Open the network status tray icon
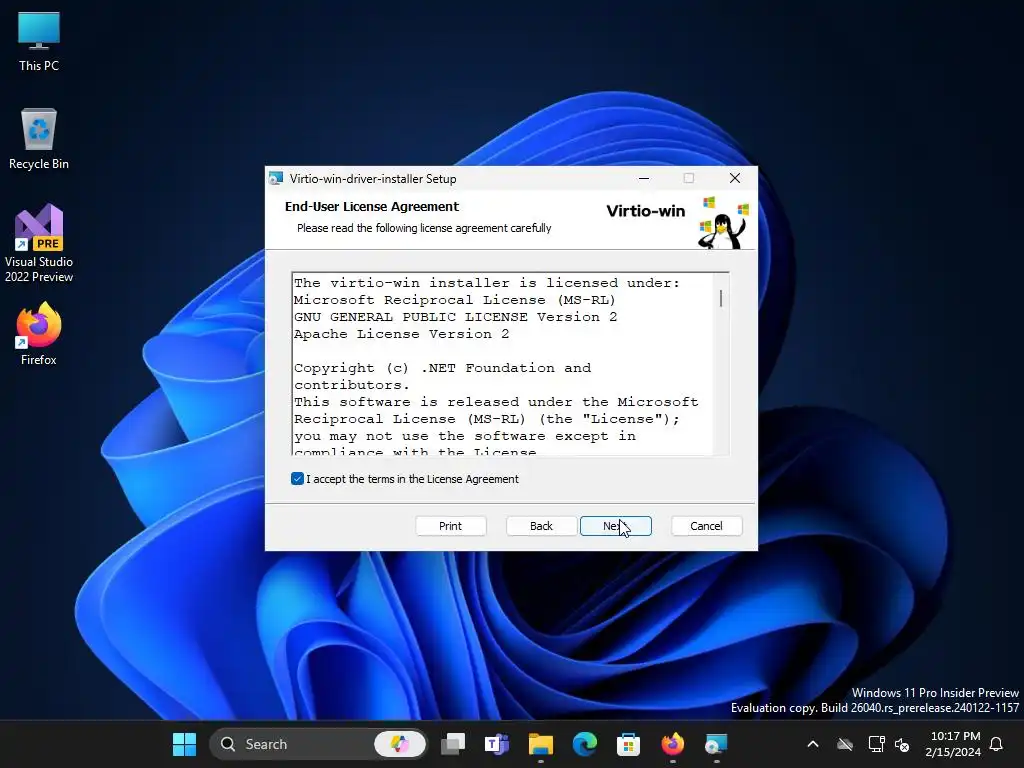Viewport: 1024px width, 768px height. pos(876,744)
